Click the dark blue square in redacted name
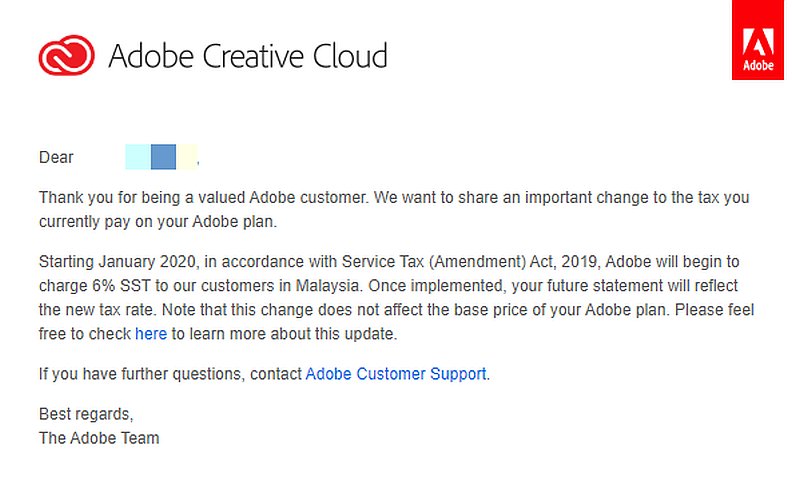The width and height of the screenshot is (800, 489). pyautogui.click(x=163, y=157)
